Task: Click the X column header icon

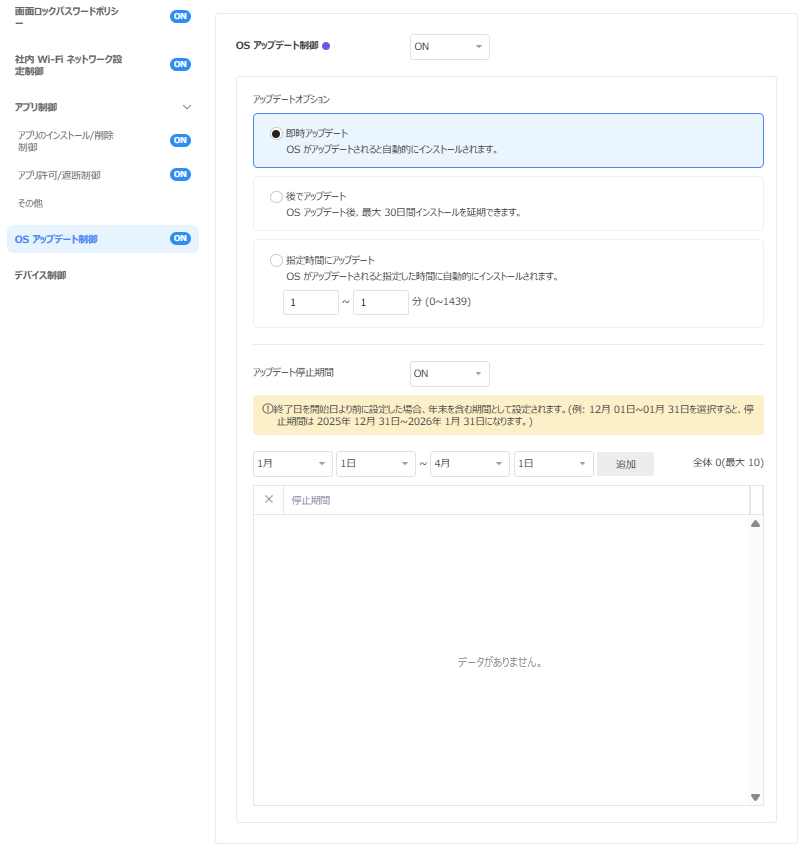Action: click(x=269, y=499)
